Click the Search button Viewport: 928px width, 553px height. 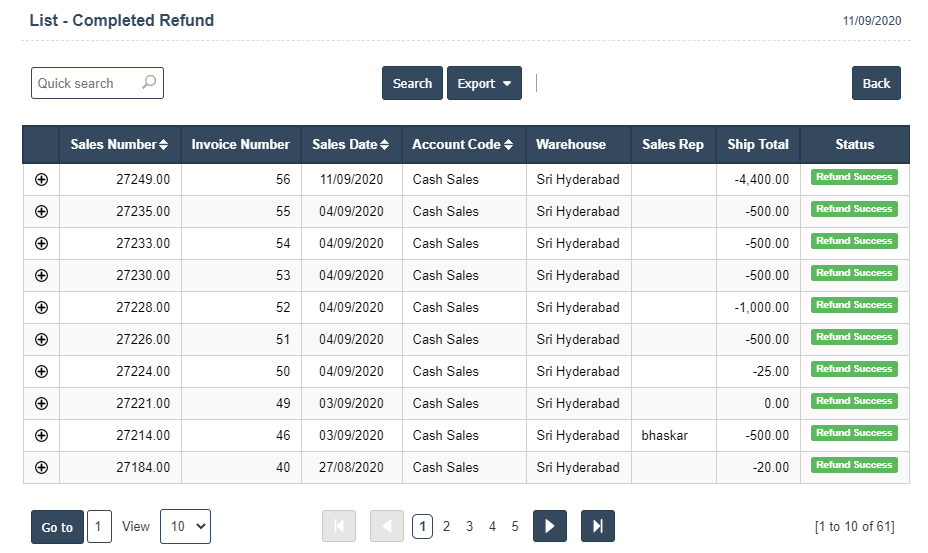click(412, 83)
